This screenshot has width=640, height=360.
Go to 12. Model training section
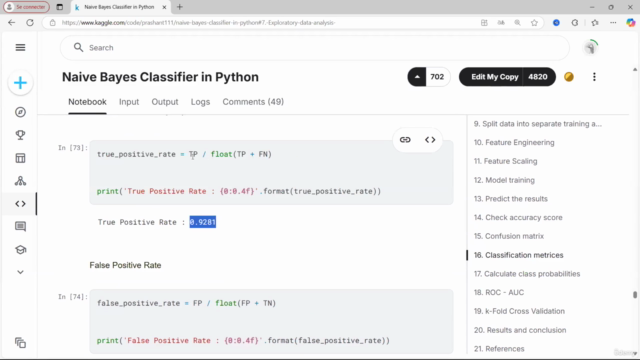point(504,180)
